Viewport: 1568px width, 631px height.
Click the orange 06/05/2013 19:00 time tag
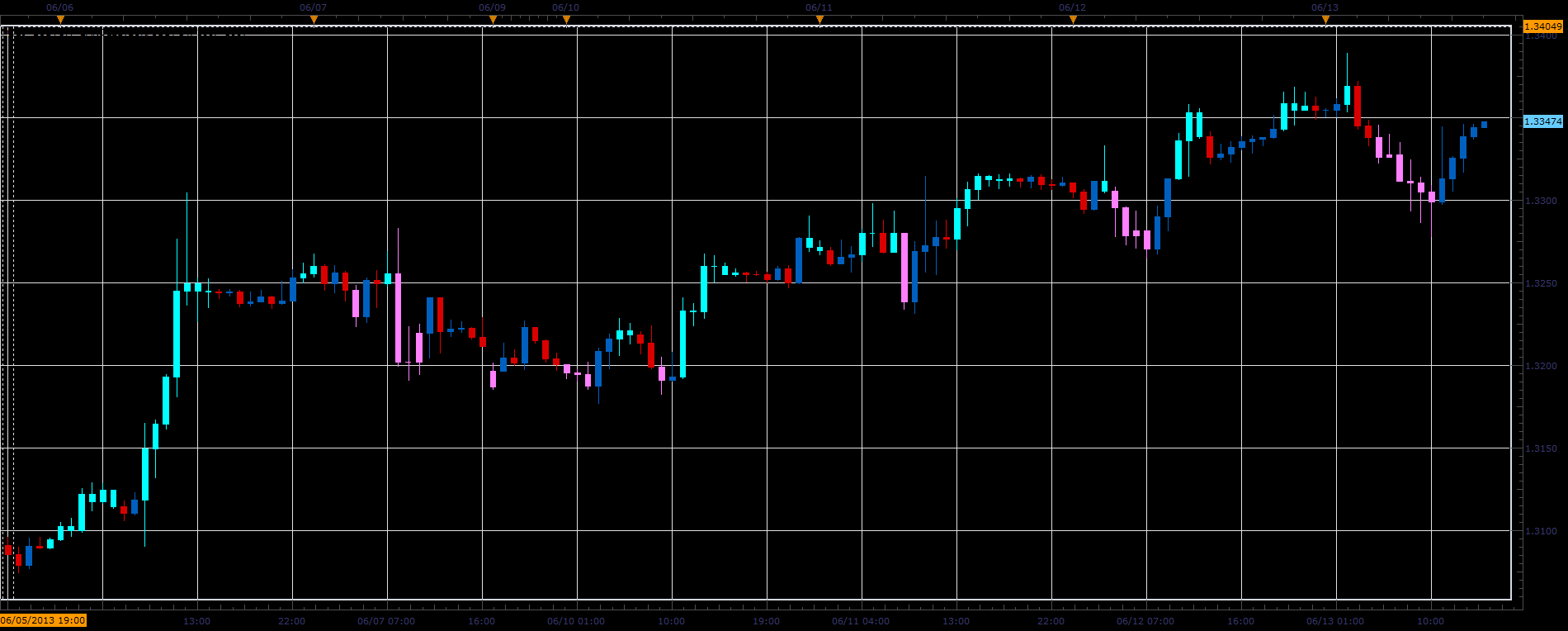[43, 620]
